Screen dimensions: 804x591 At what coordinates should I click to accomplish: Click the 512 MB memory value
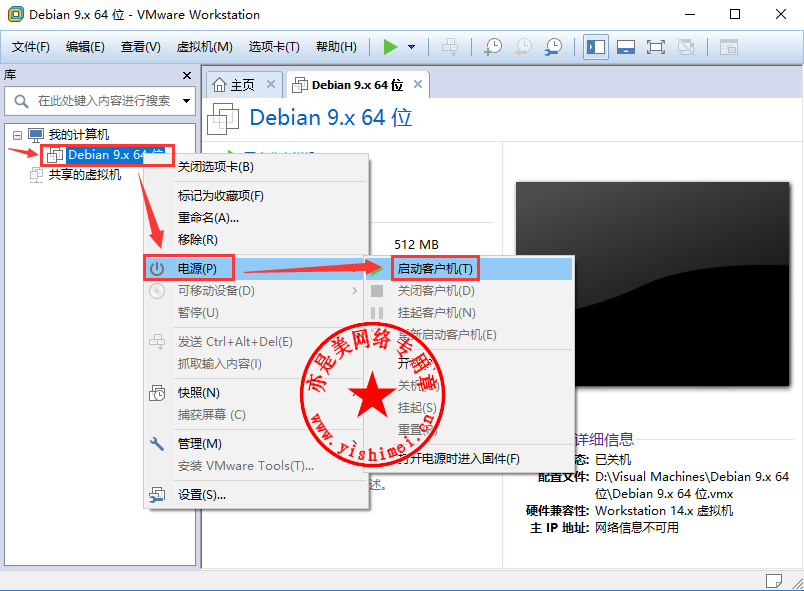coord(416,245)
